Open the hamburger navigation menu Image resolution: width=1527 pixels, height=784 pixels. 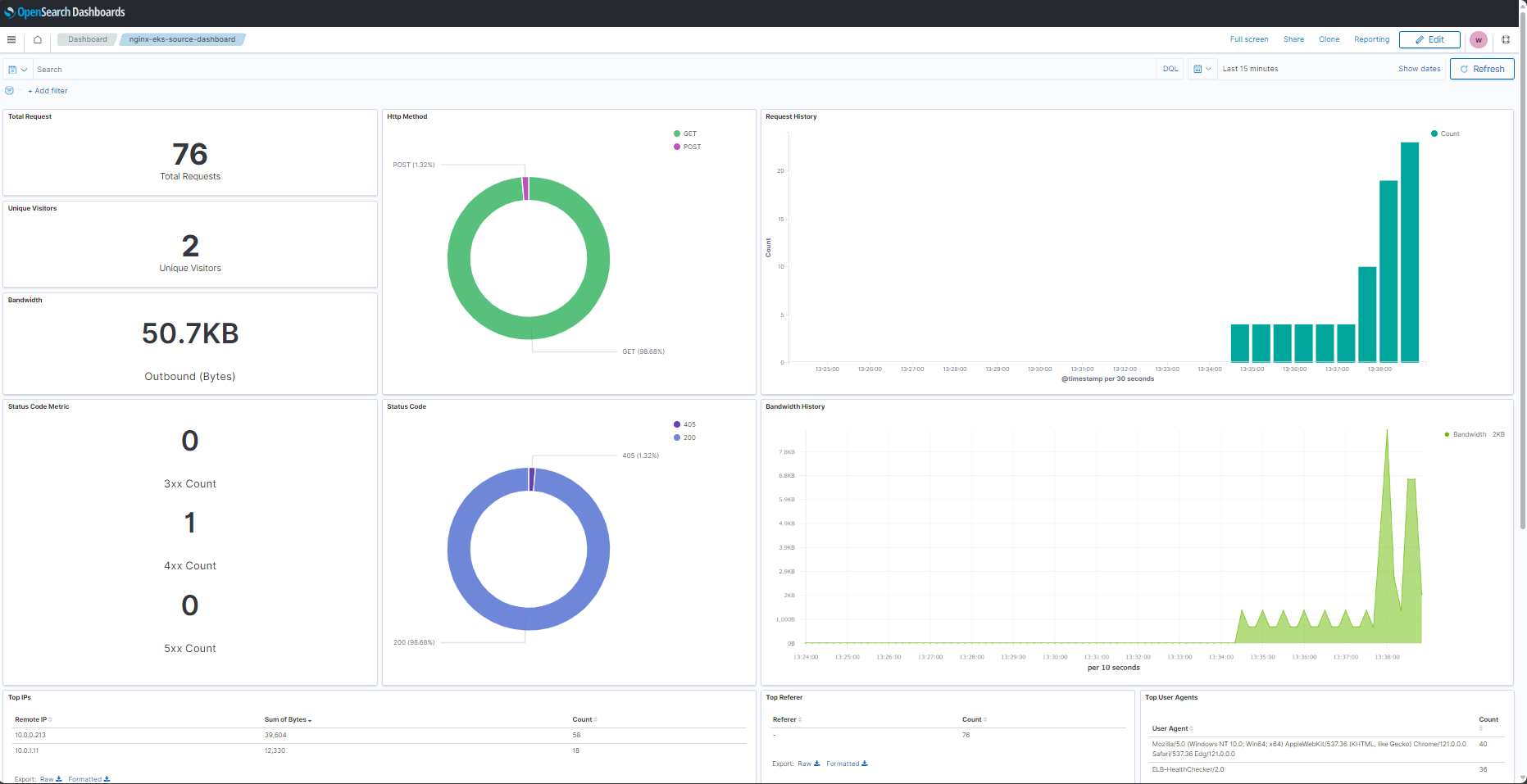11,39
